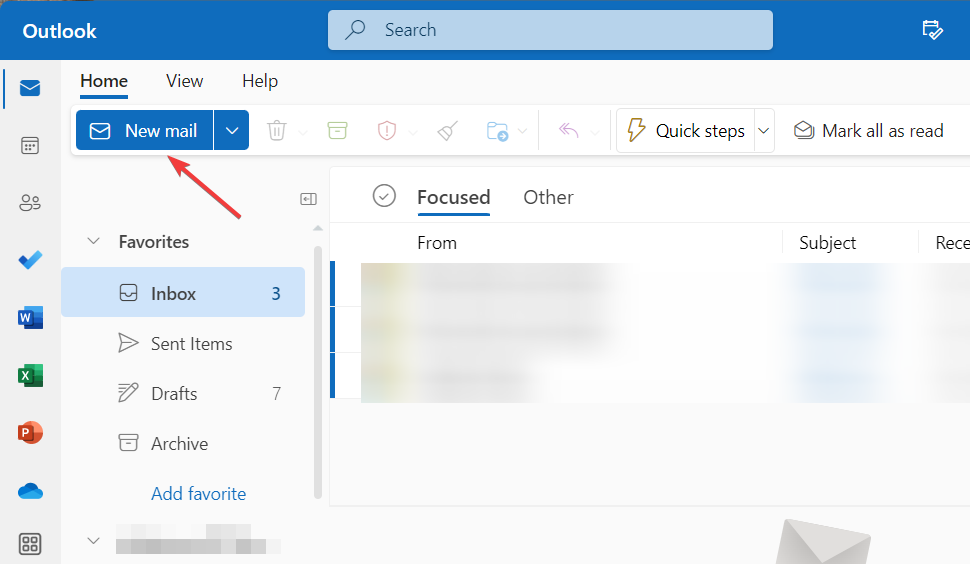Collapse the Favorites section
The height and width of the screenshot is (564, 970).
(x=93, y=241)
